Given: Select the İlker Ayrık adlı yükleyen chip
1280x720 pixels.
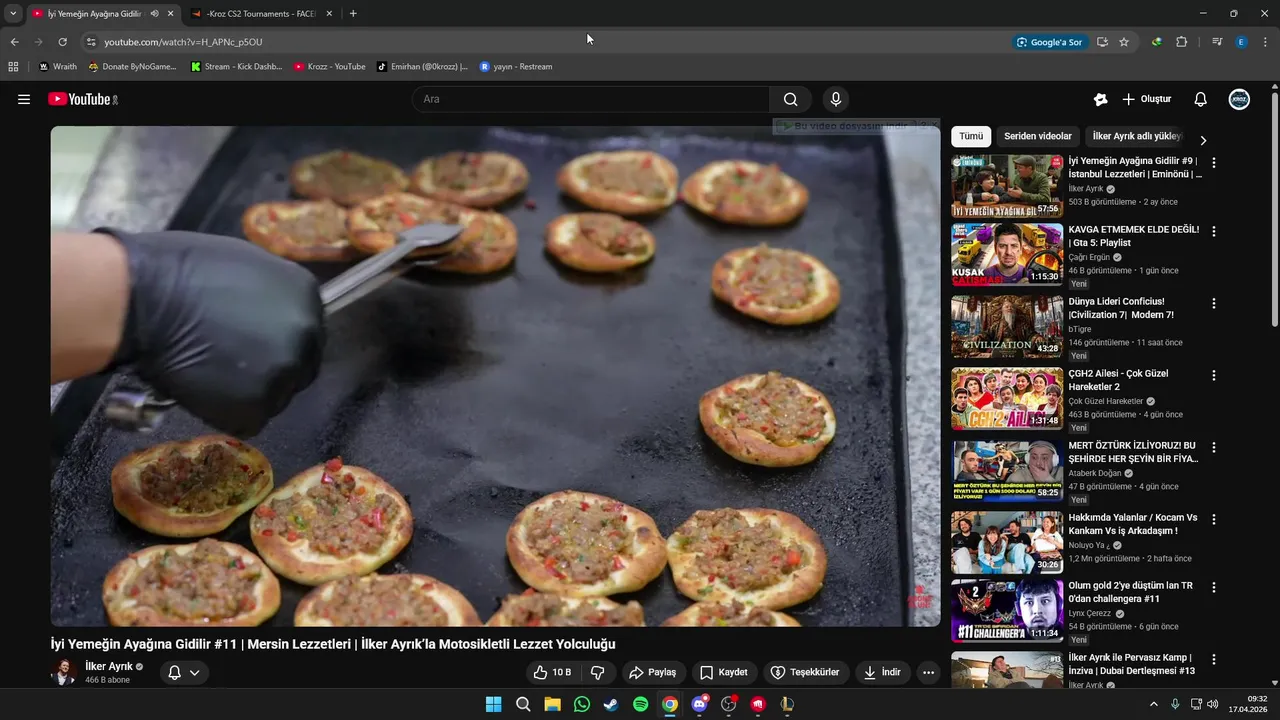Looking at the screenshot, I should (1137, 136).
